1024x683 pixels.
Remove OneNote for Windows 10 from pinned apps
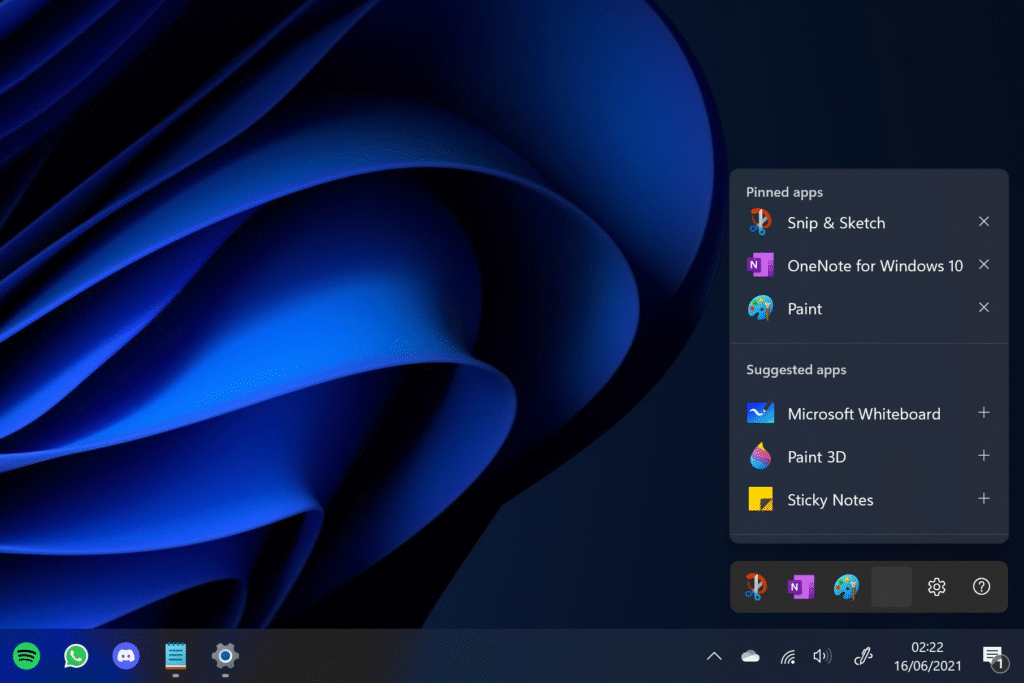tap(984, 265)
